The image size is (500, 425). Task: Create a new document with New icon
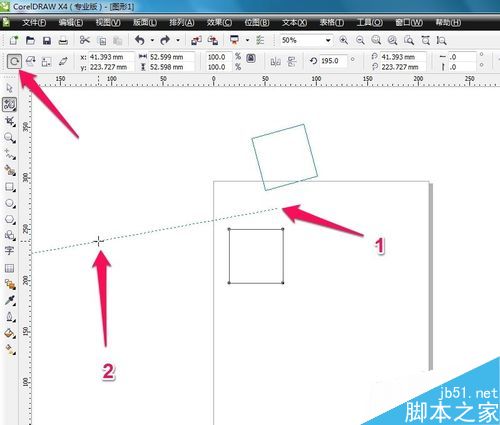click(x=14, y=41)
